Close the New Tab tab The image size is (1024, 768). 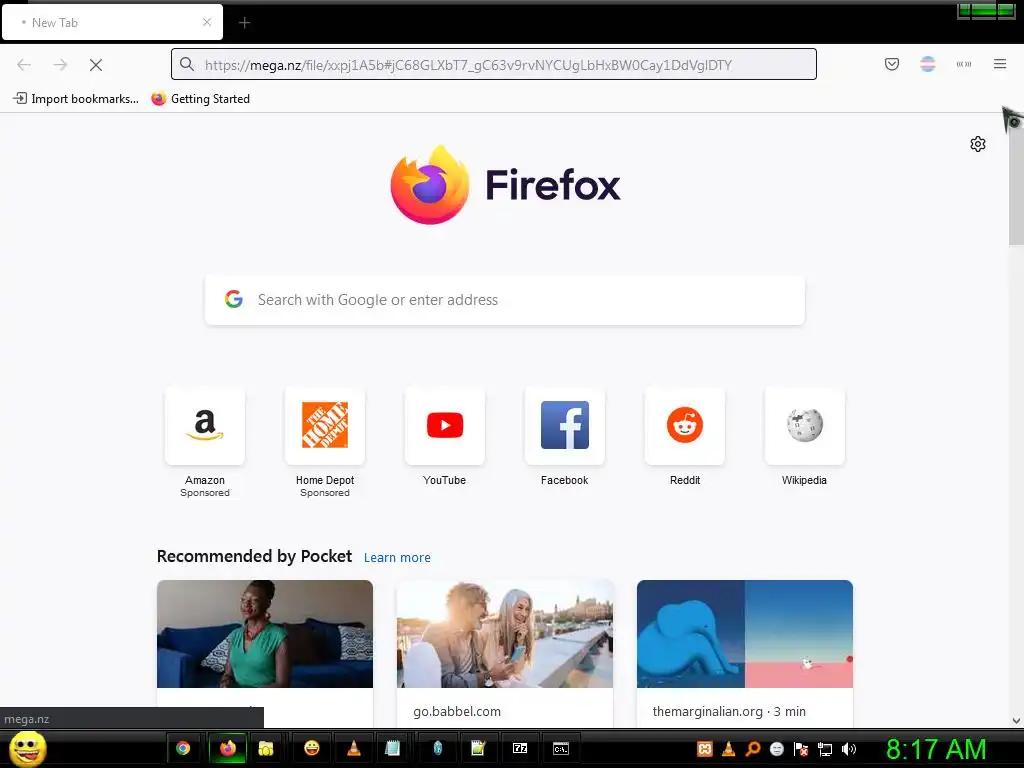[207, 22]
